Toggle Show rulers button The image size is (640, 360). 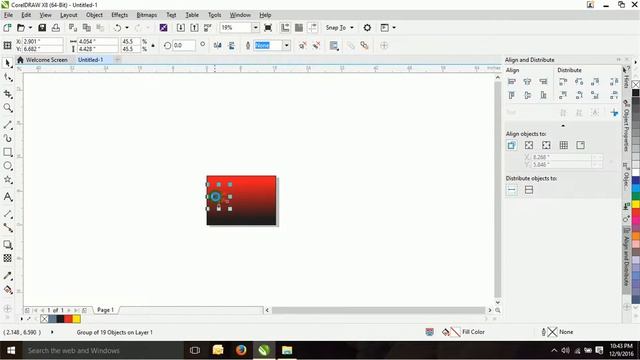285,28
